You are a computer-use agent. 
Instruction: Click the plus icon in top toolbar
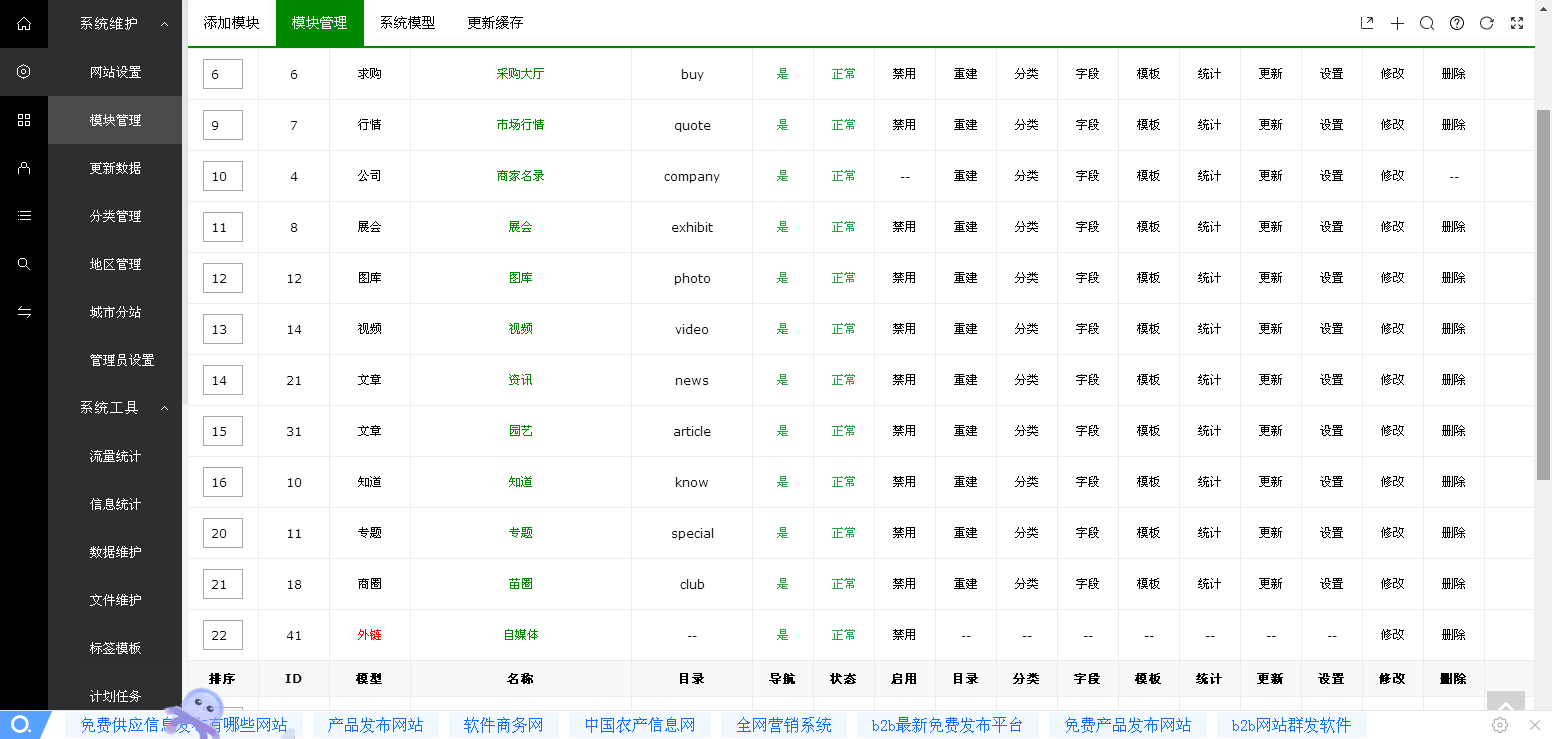point(1397,23)
